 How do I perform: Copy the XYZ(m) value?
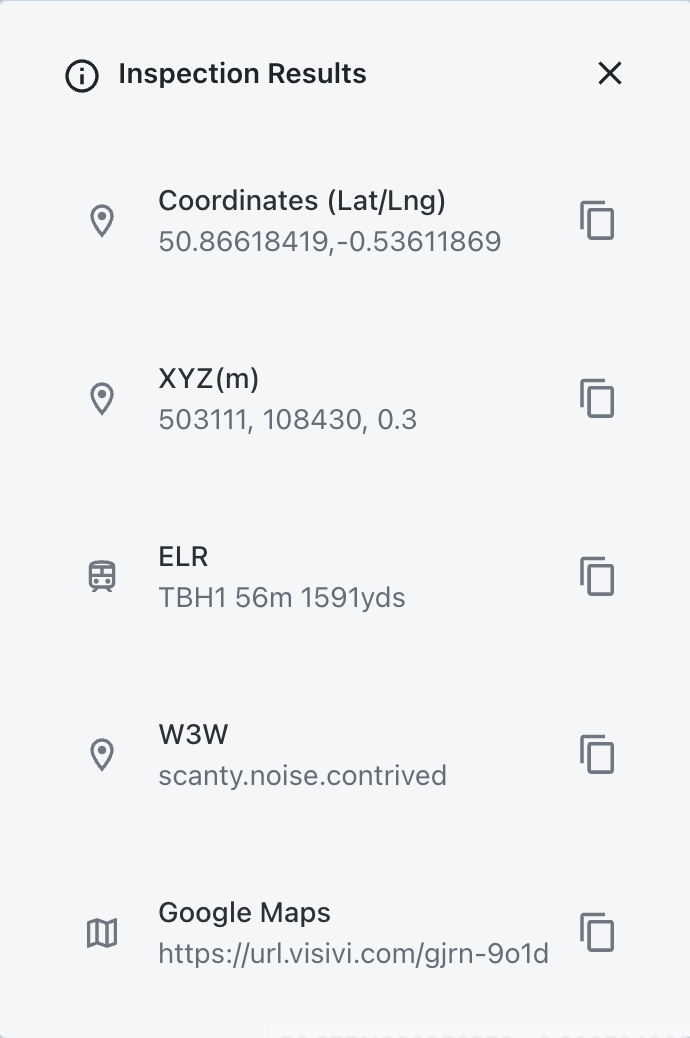(597, 398)
